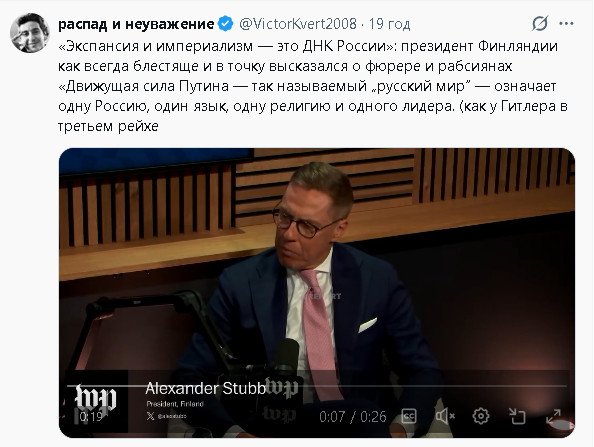Enable picture-in-picture mode for the video

tap(517, 416)
